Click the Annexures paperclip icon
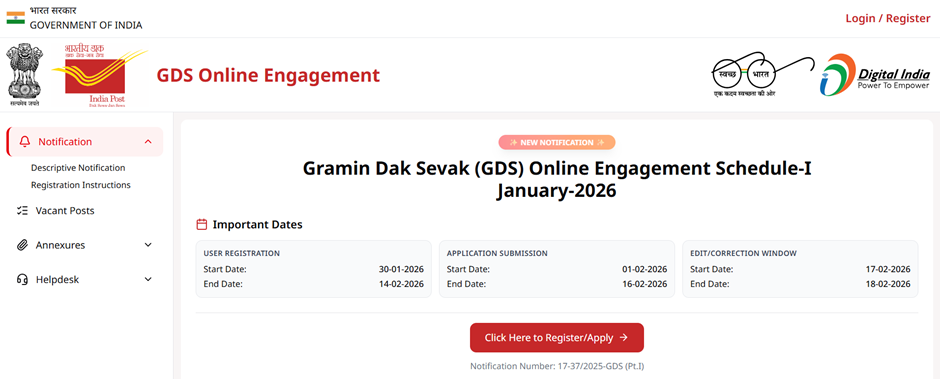Image resolution: width=940 pixels, height=379 pixels. click(x=23, y=245)
